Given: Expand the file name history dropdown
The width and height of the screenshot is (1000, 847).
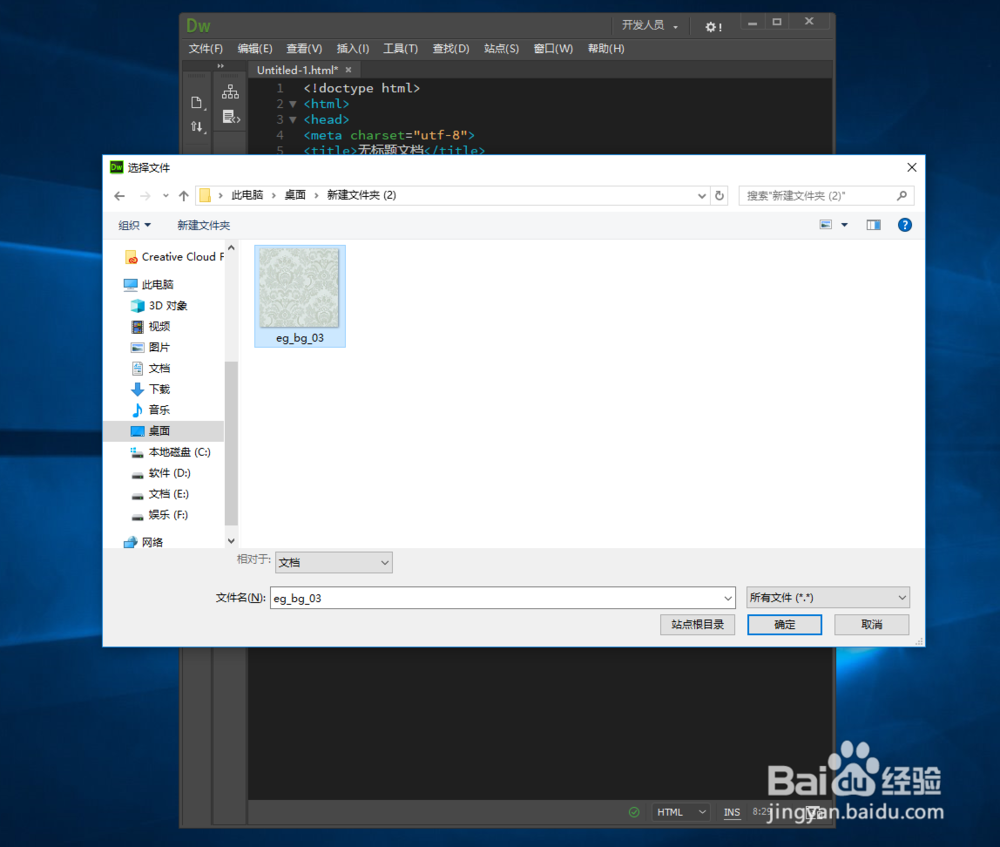Looking at the screenshot, I should pyautogui.click(x=728, y=598).
